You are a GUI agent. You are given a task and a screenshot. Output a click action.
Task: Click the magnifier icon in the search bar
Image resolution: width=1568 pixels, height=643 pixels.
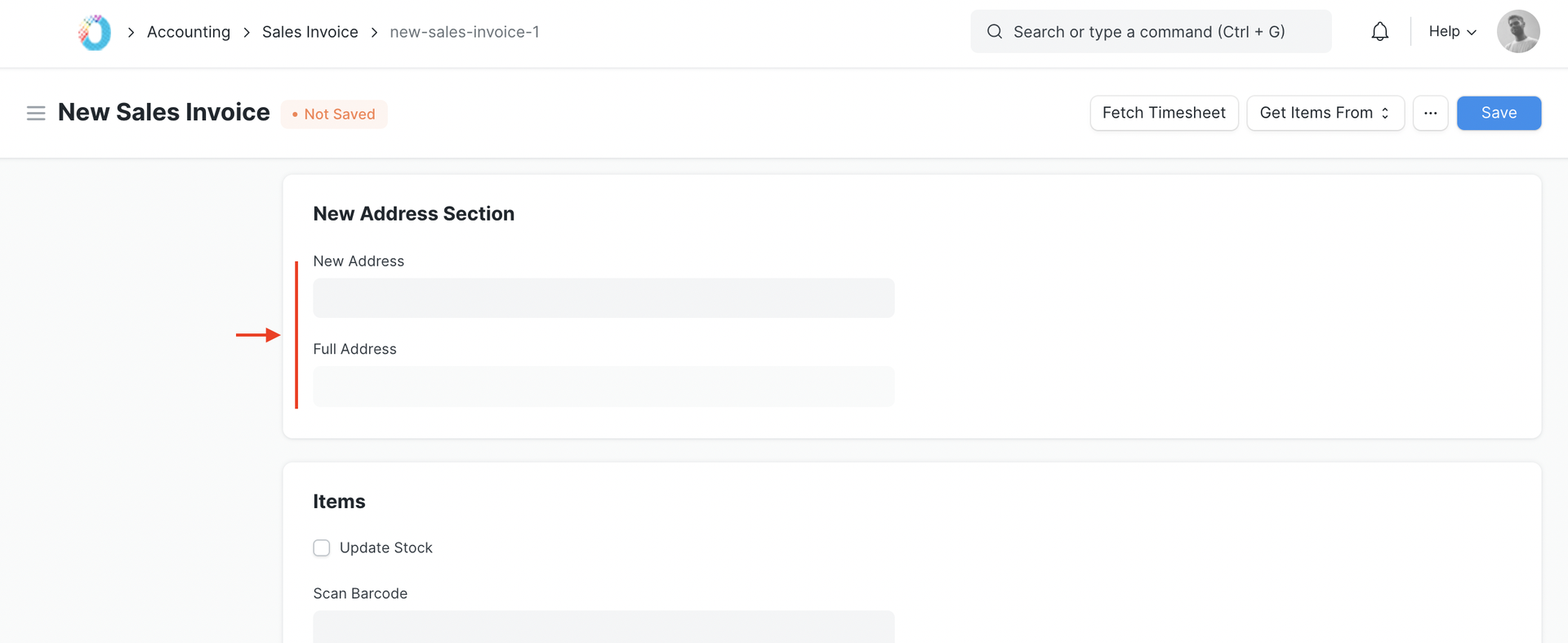click(994, 31)
